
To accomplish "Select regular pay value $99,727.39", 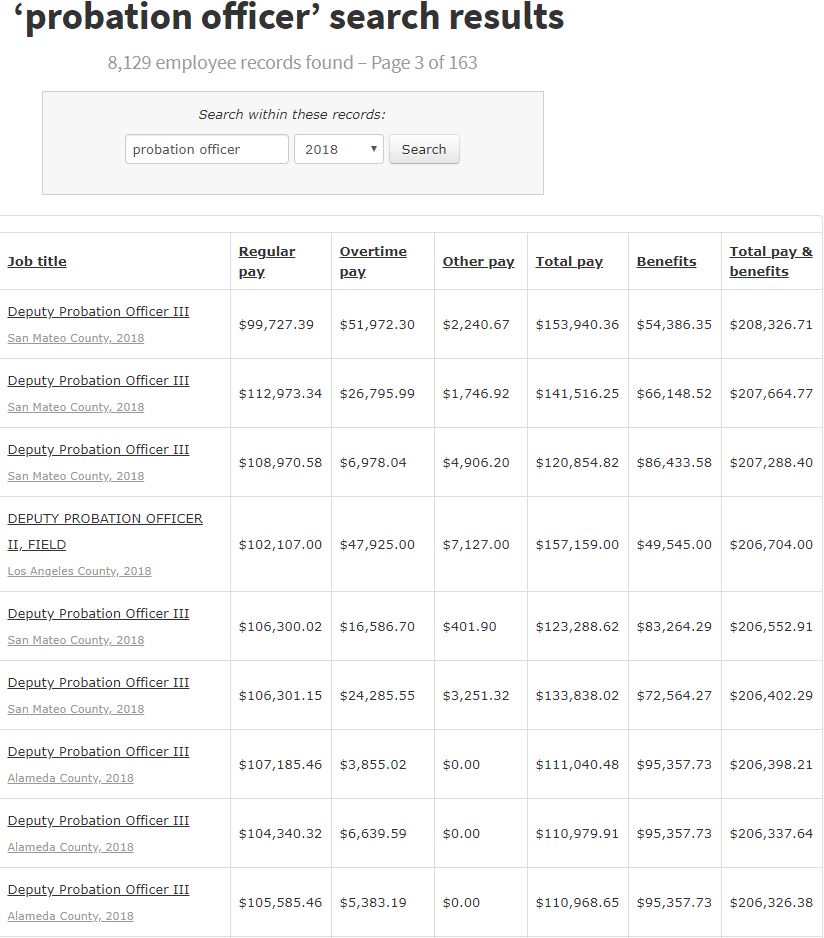I will (276, 325).
